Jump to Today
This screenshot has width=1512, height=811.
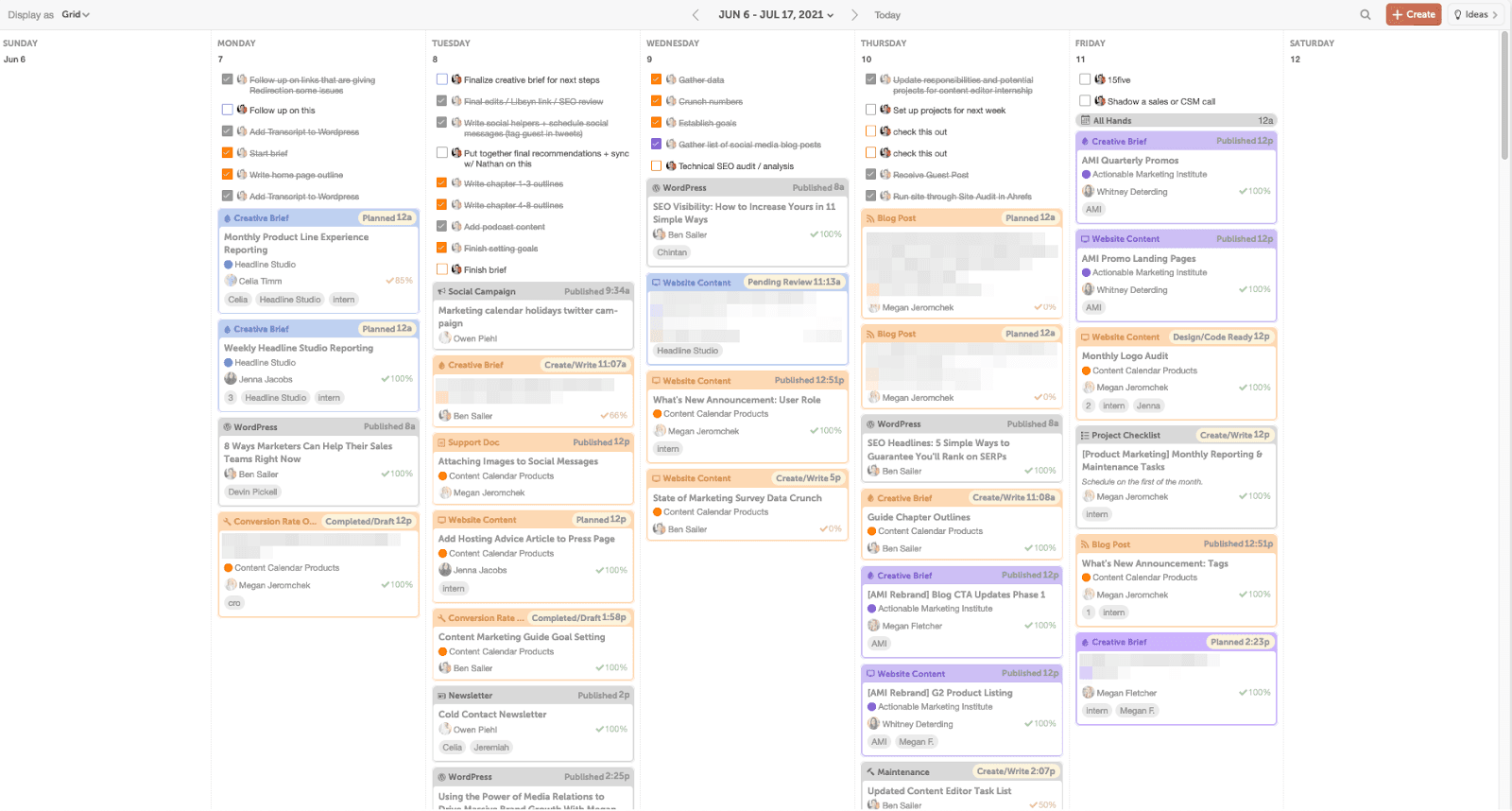pos(887,15)
